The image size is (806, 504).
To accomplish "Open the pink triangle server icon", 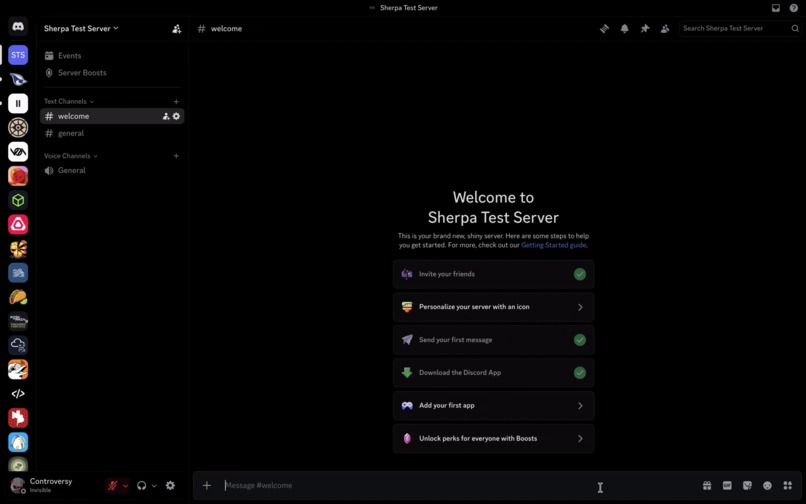I will (18, 224).
